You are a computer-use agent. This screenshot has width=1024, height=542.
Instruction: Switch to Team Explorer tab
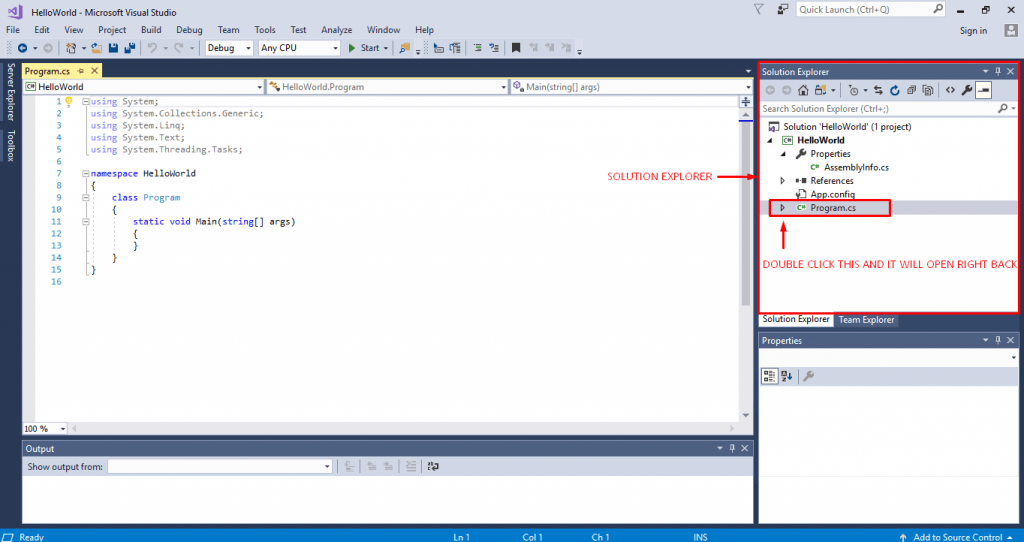(x=866, y=319)
